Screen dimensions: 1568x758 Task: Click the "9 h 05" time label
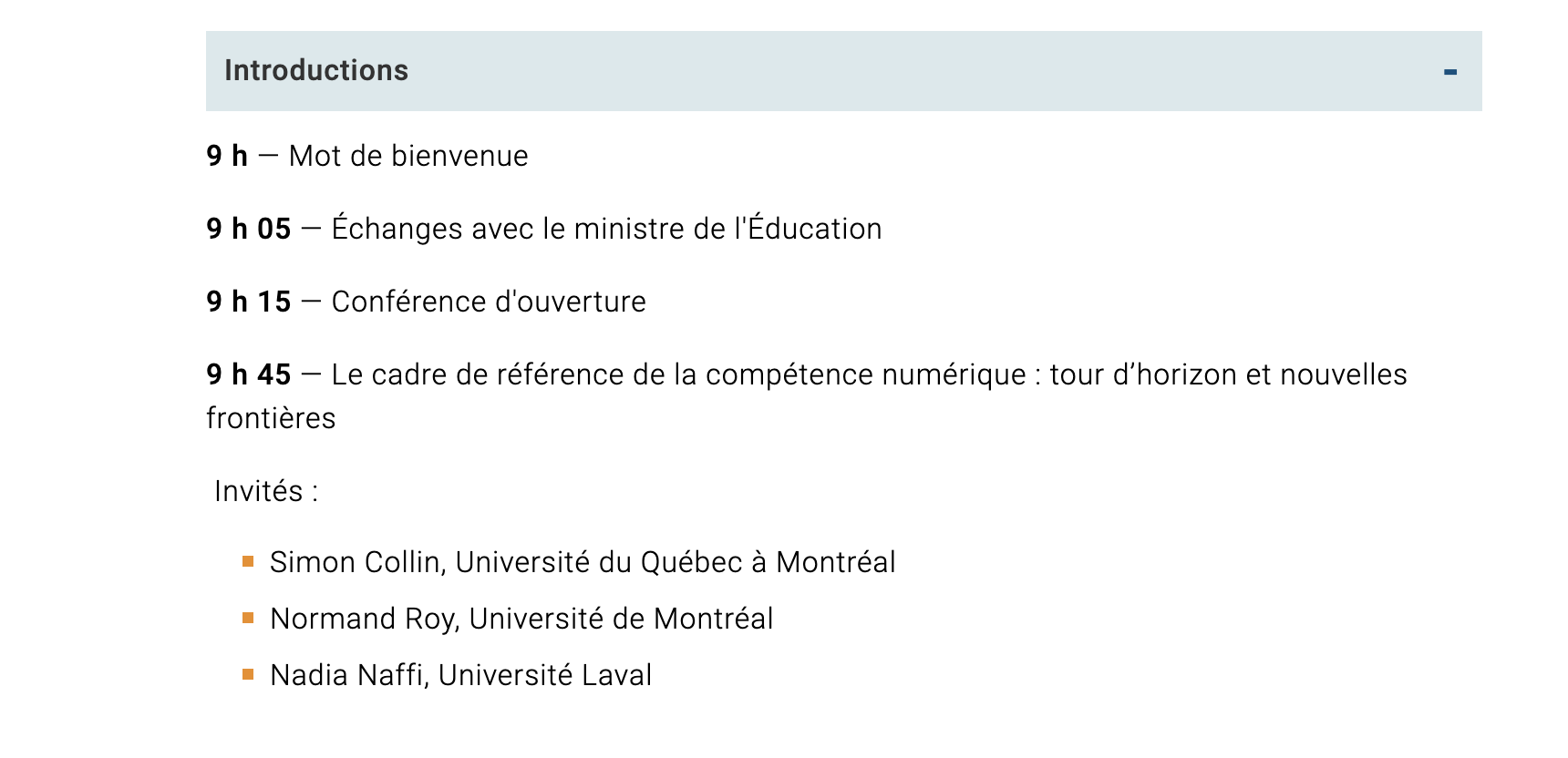coord(249,229)
